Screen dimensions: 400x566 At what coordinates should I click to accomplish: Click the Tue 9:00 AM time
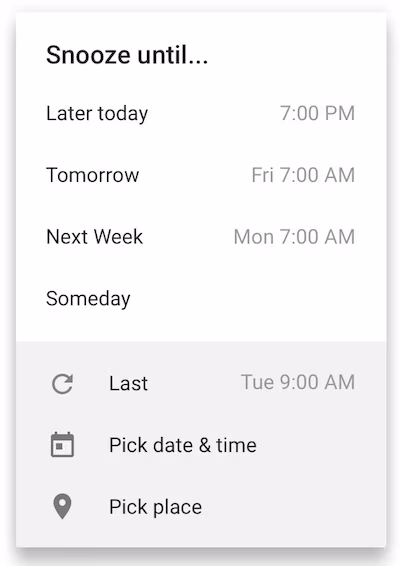point(298,382)
